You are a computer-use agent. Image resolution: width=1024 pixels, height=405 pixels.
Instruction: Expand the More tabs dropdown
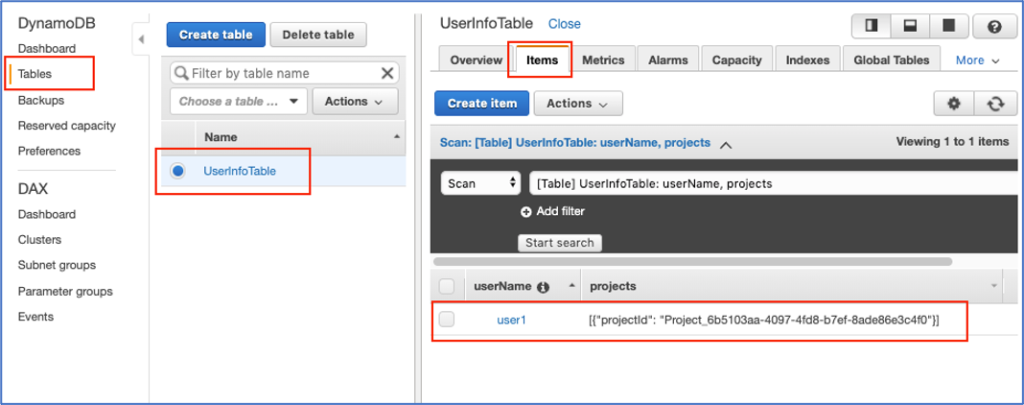(978, 60)
